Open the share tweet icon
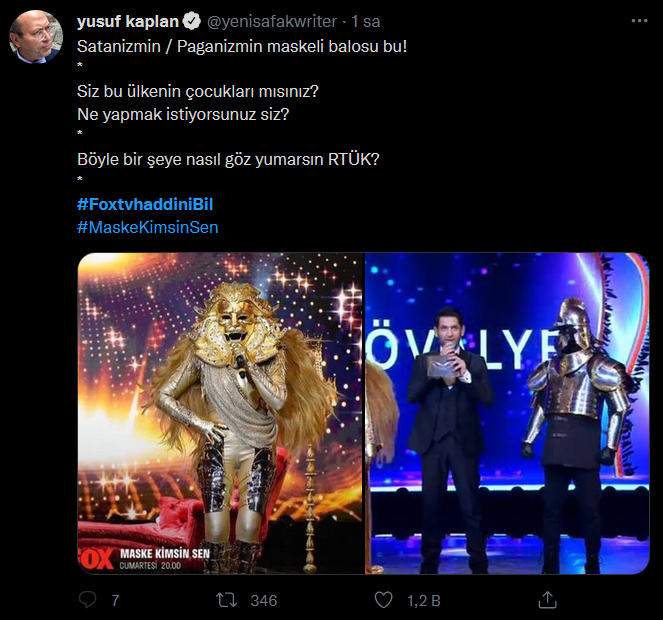Viewport: 663px width, 620px height. [x=547, y=600]
